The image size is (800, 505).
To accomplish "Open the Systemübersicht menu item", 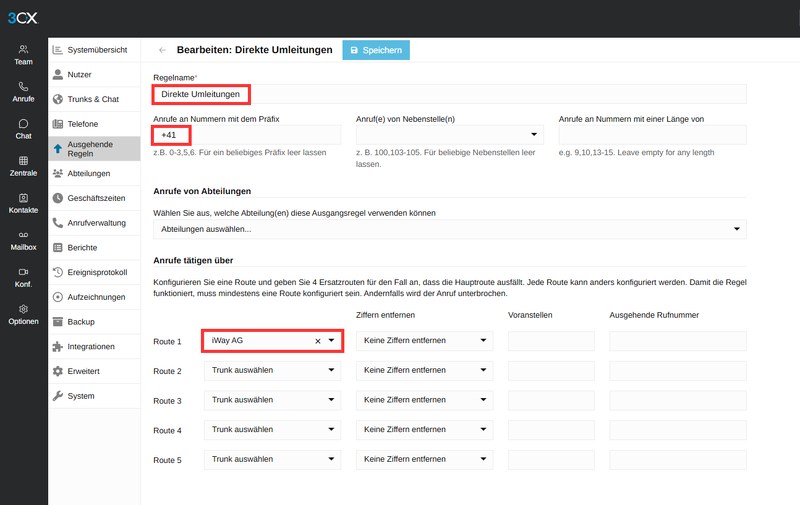I will 94,50.
